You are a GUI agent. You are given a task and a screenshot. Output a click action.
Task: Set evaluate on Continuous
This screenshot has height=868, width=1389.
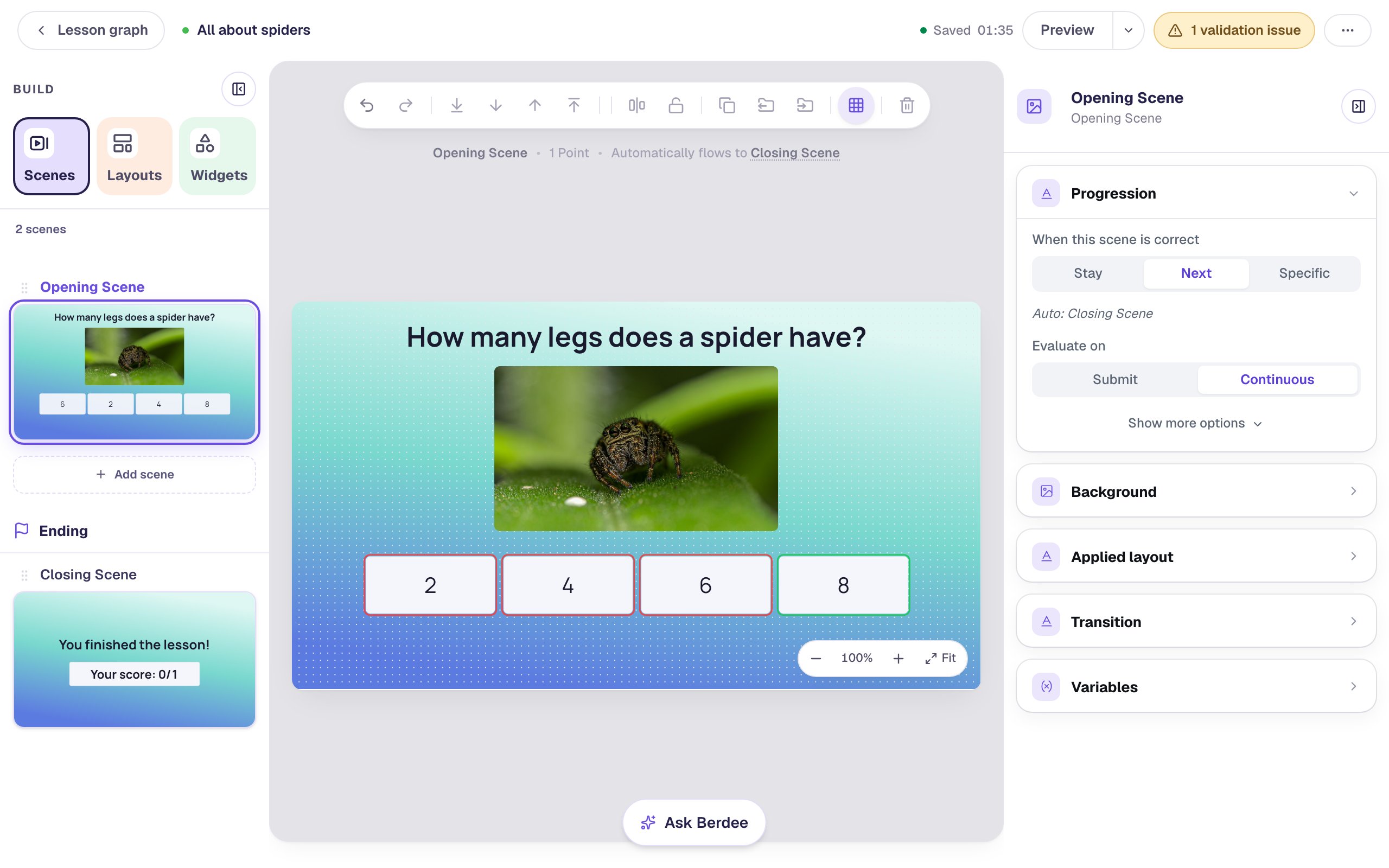coord(1277,379)
